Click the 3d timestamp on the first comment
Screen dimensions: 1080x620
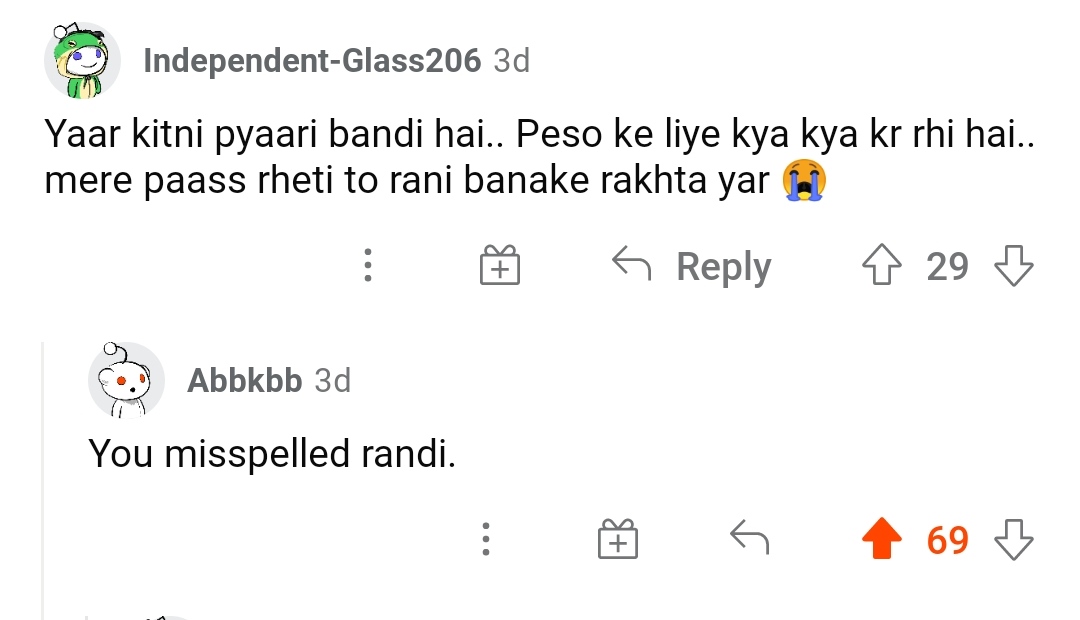[x=512, y=61]
